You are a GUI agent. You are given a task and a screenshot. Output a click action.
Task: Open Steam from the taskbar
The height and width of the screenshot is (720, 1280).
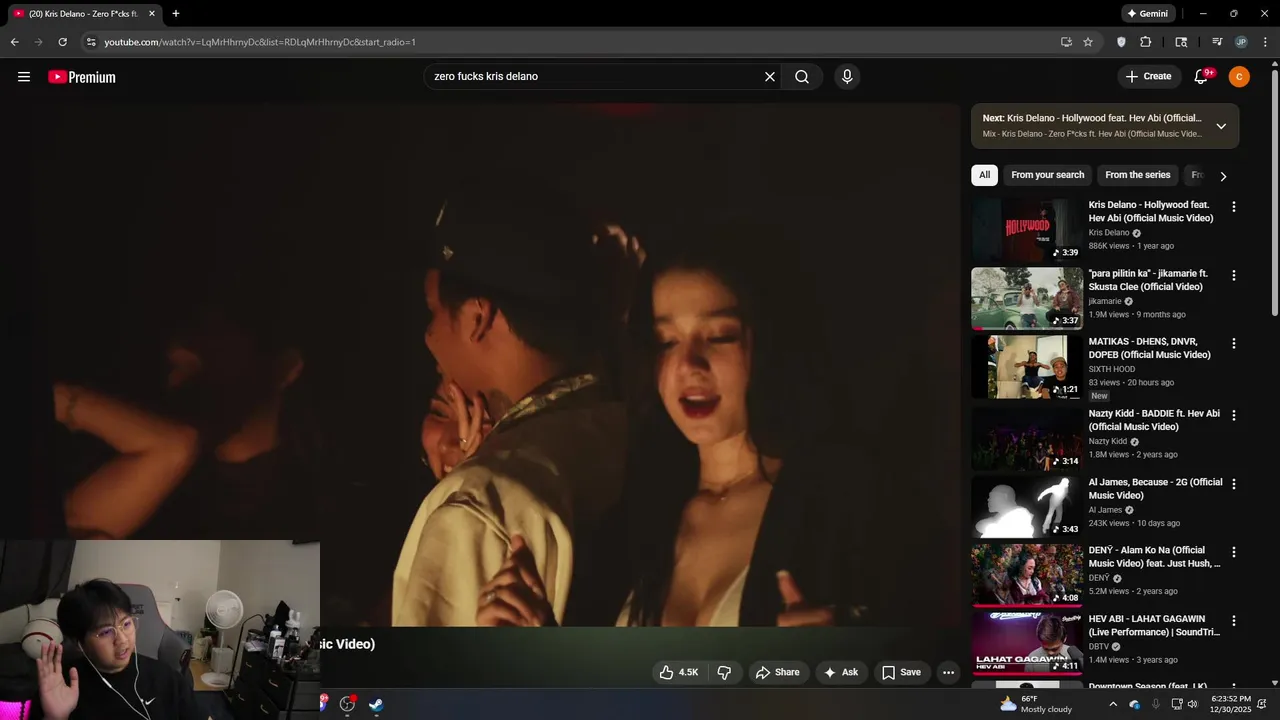[376, 704]
